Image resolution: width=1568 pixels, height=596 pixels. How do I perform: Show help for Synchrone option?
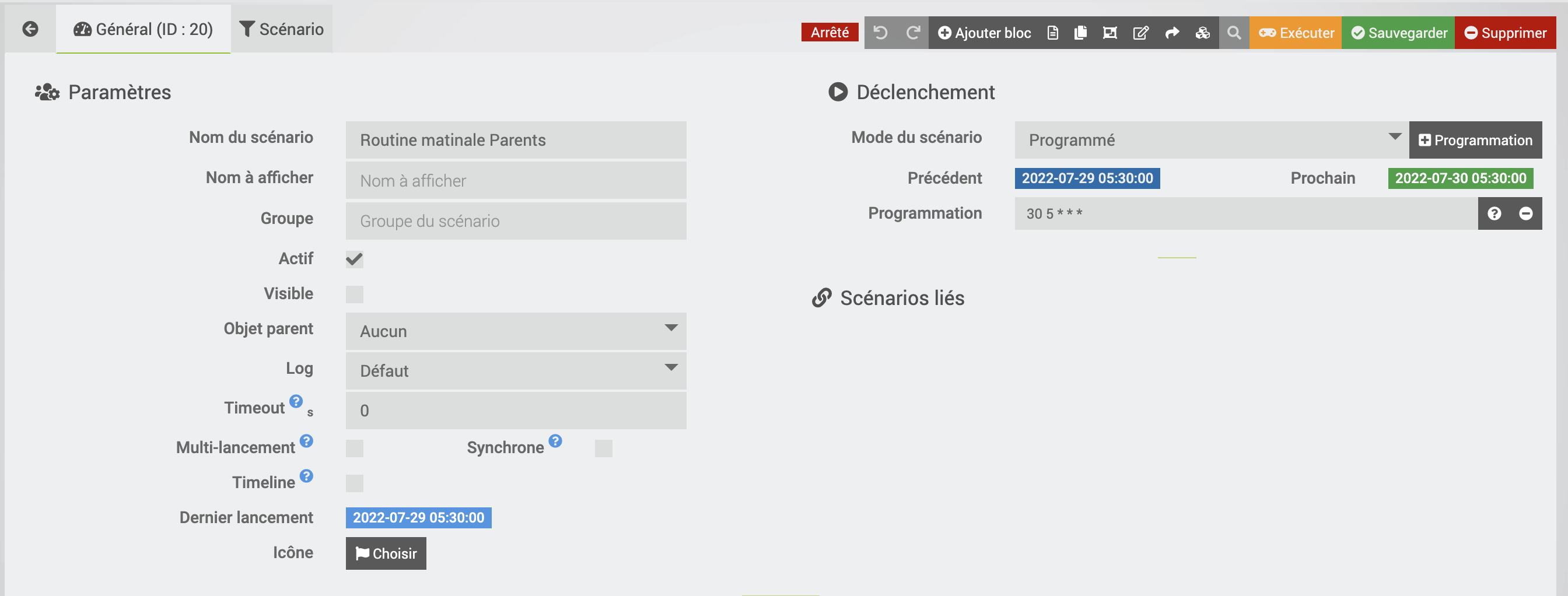555,441
